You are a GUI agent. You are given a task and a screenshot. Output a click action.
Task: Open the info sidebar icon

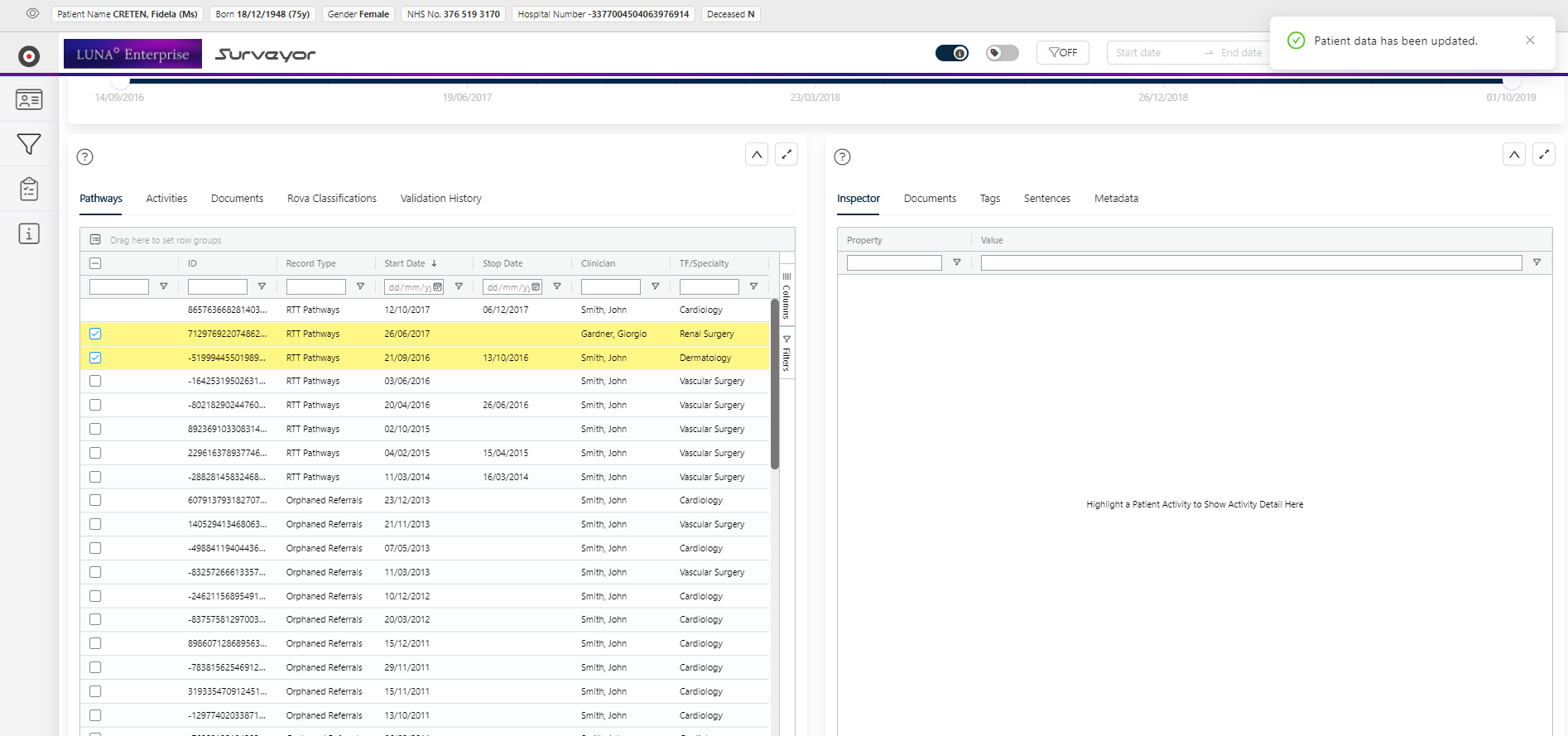(x=29, y=233)
